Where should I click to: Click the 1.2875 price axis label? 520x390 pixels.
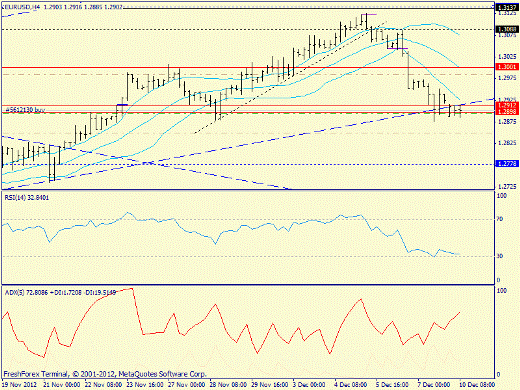507,122
